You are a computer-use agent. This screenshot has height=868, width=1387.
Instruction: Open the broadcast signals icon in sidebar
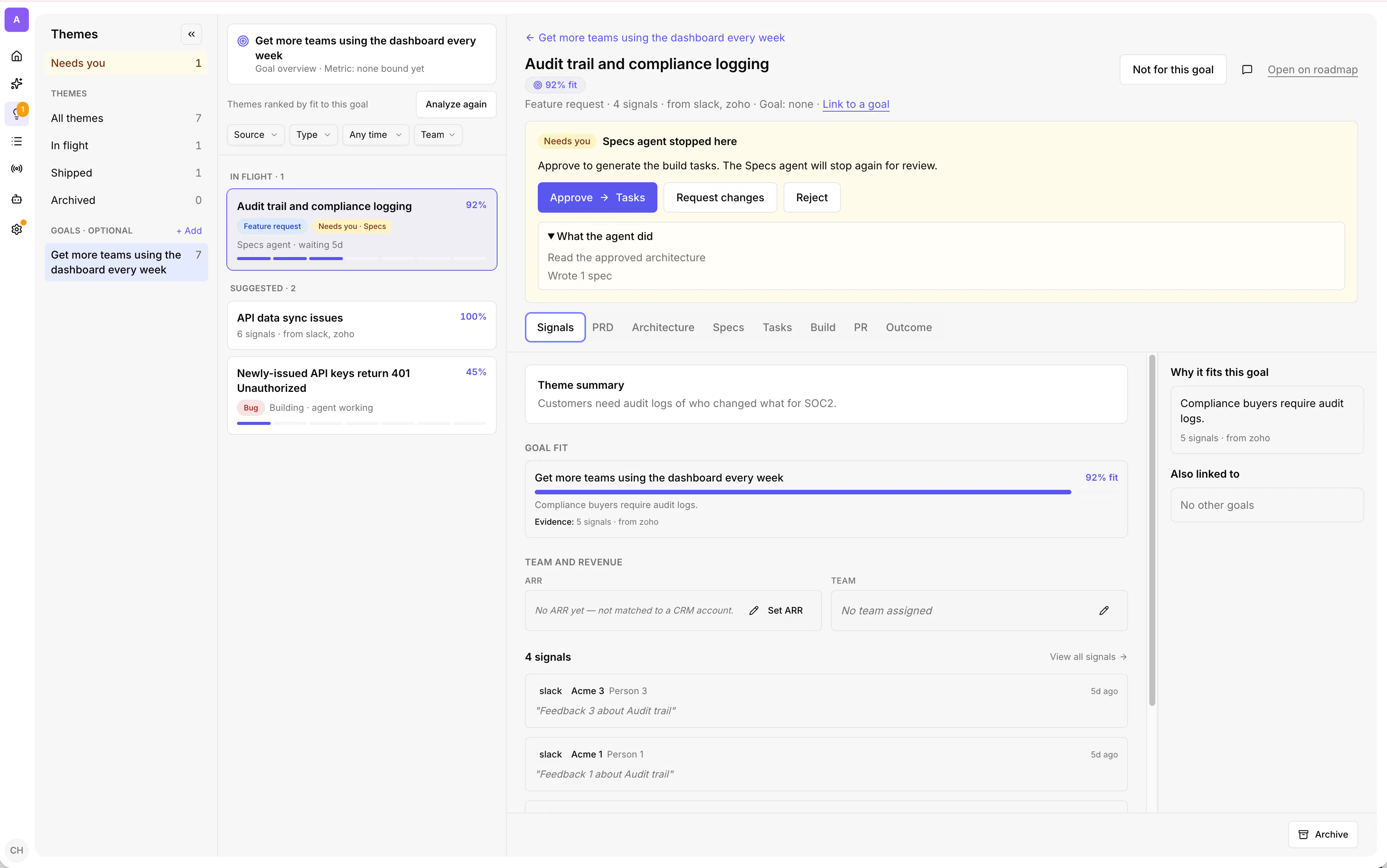coord(17,169)
